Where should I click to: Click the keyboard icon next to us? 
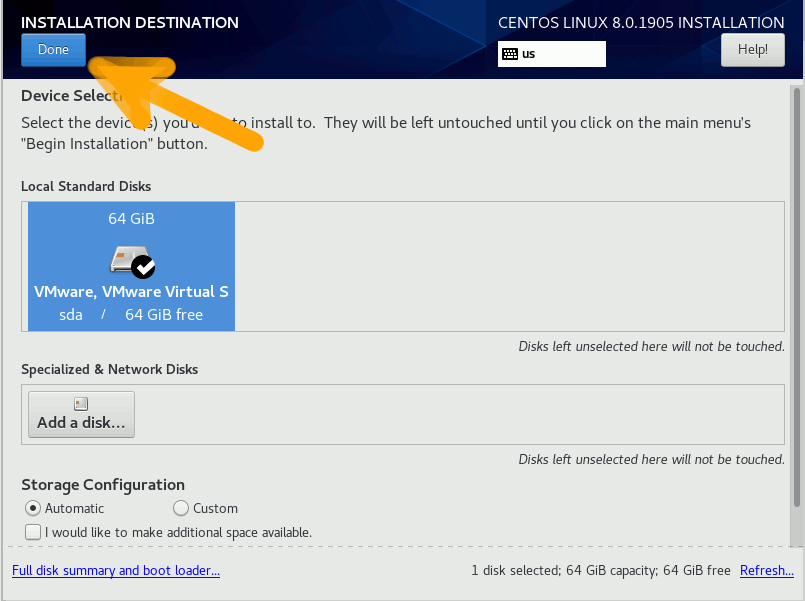coord(510,54)
